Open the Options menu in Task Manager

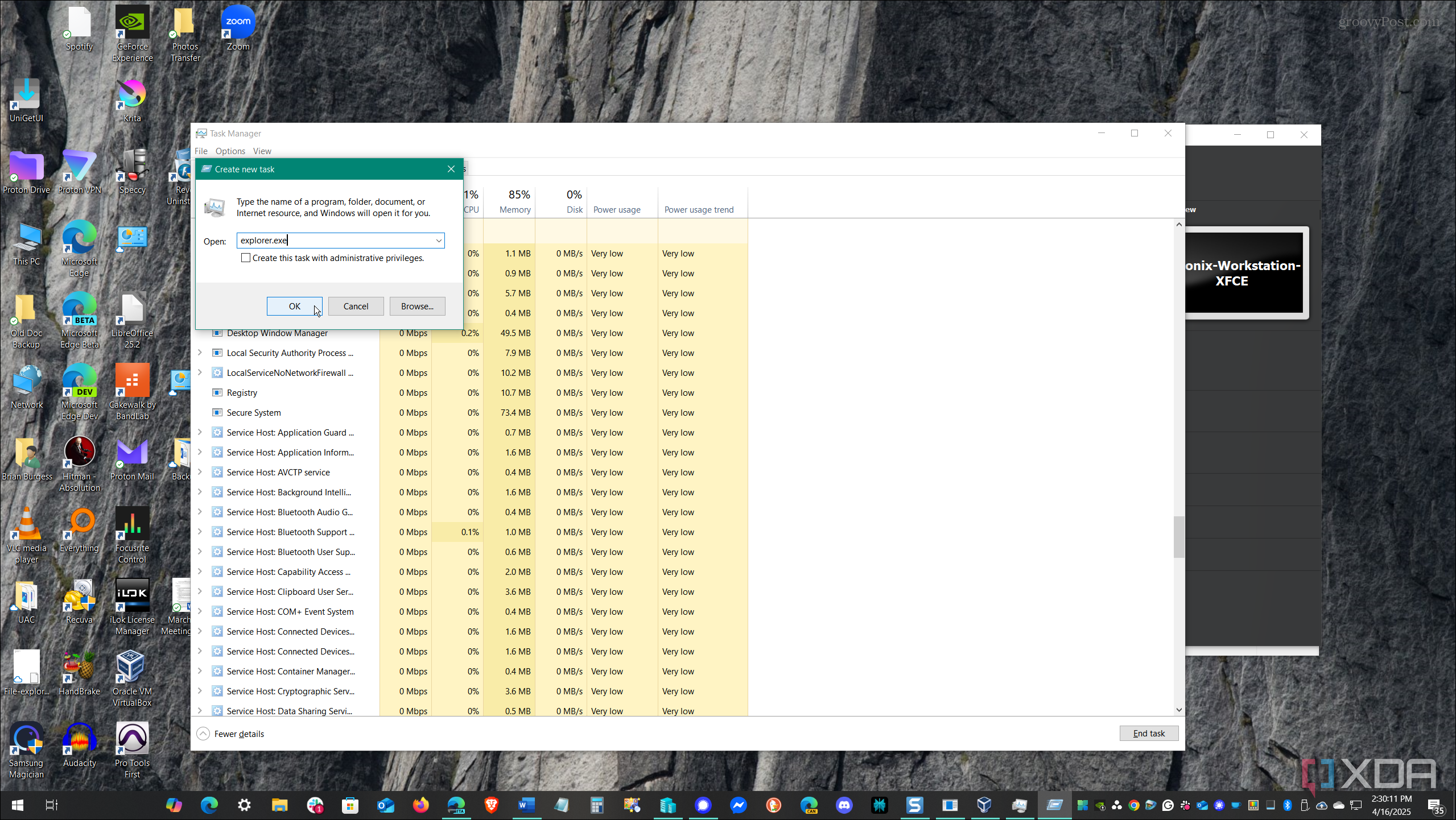pos(230,151)
